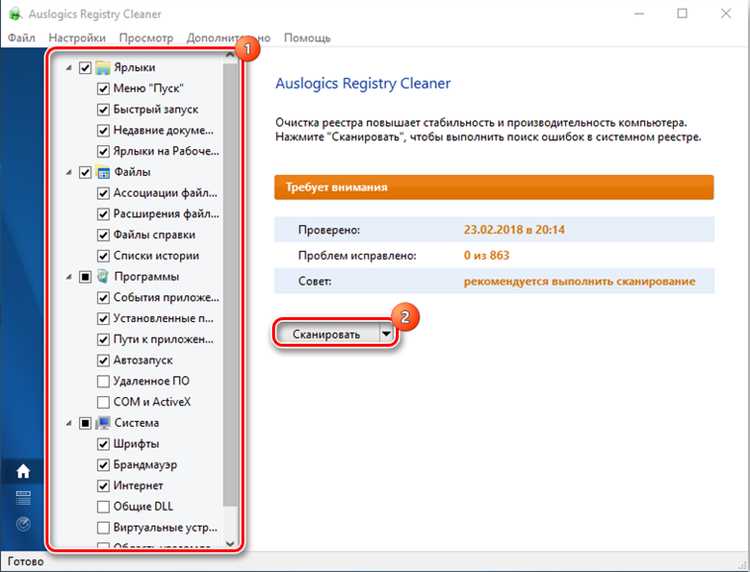Uncheck Ассоциации файл... checkbox
This screenshot has width=750, height=572.
[x=103, y=193]
